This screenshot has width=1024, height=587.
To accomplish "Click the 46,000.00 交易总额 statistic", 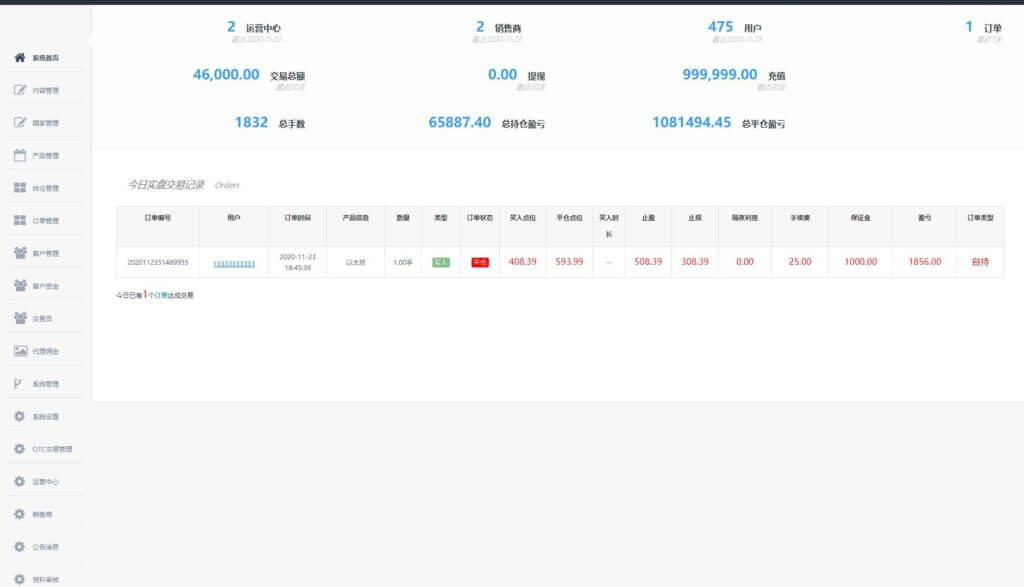I will coord(249,76).
